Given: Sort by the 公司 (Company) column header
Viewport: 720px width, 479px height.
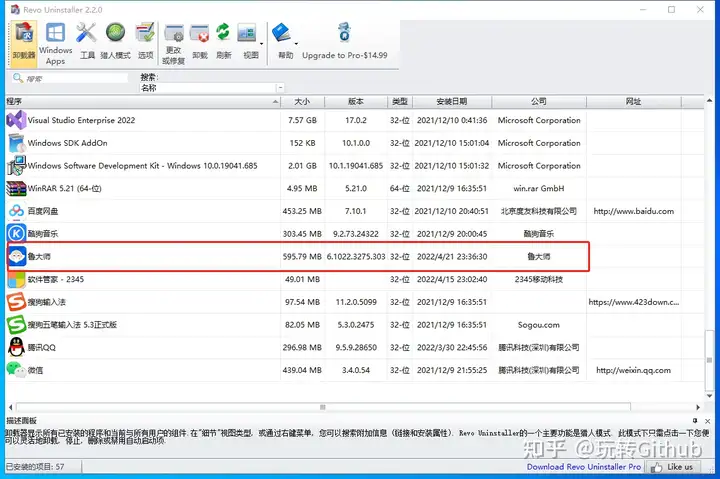Looking at the screenshot, I should pos(539,101).
